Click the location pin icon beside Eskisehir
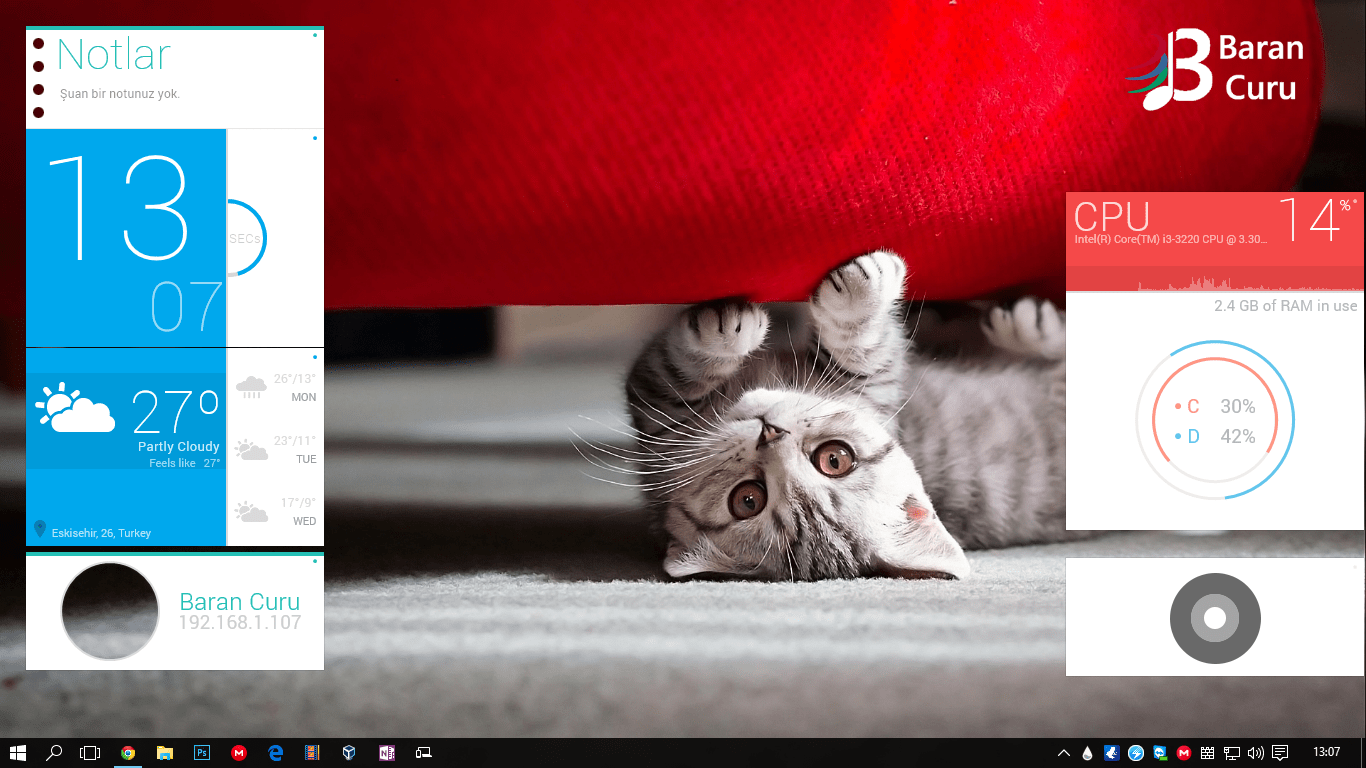The width and height of the screenshot is (1366, 768). tap(40, 529)
